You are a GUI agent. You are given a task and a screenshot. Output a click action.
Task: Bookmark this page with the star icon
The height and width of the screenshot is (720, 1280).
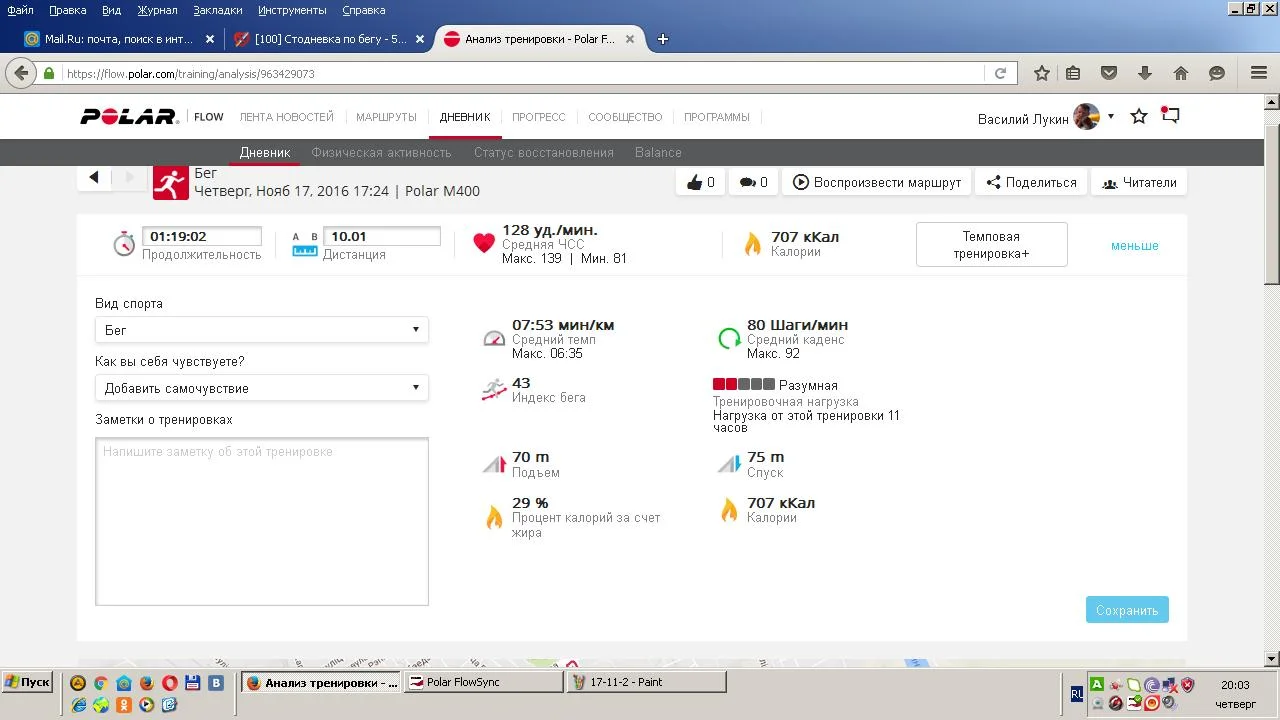[1042, 73]
